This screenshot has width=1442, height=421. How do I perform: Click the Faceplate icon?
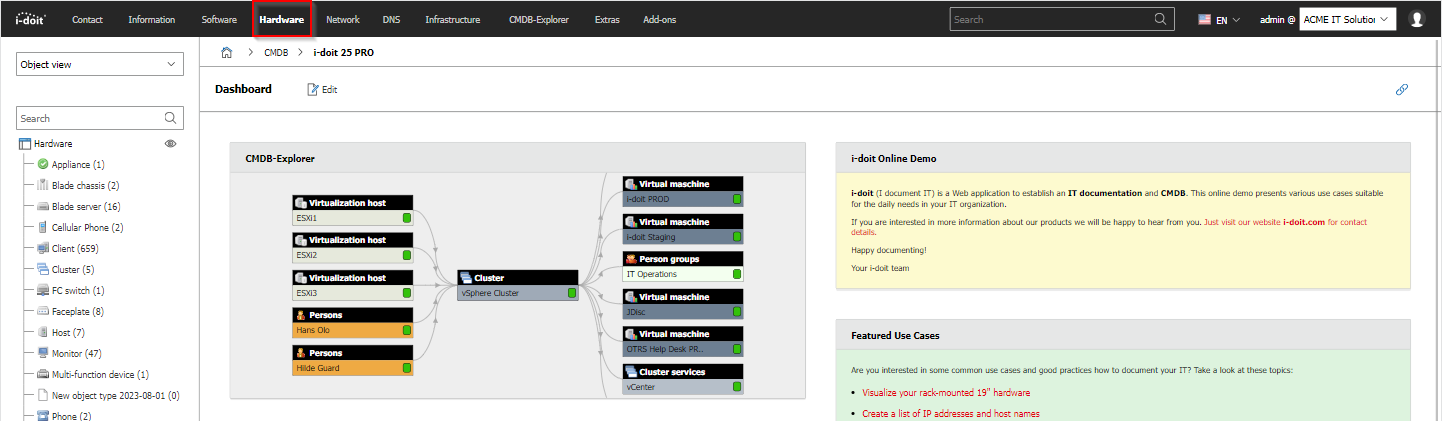tap(43, 312)
